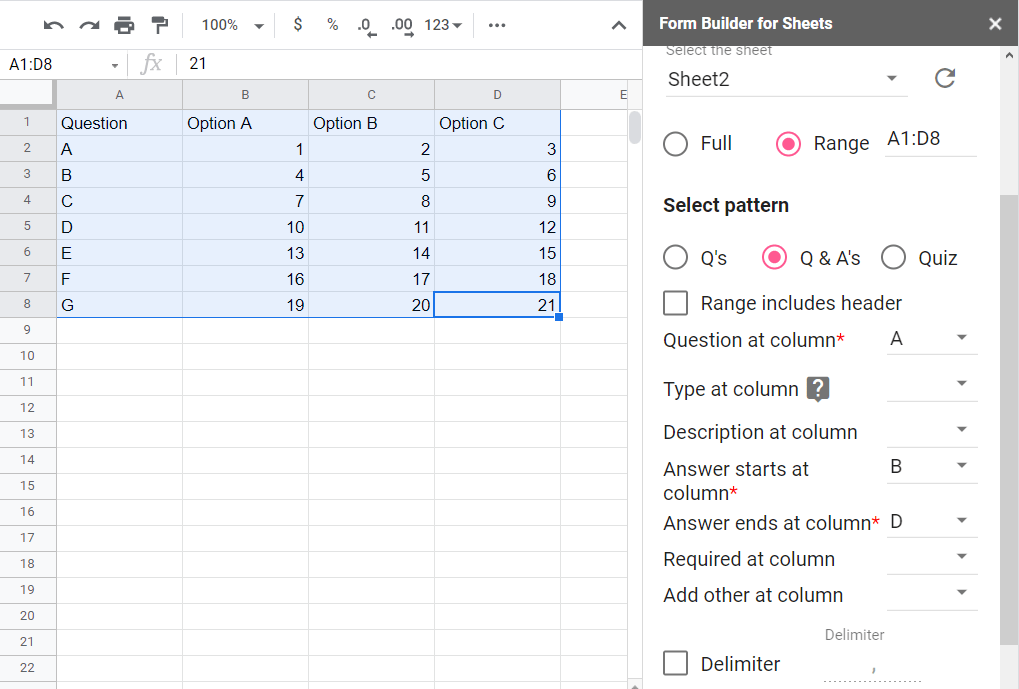Select the Q & A's pattern radio
The width and height of the screenshot is (1019, 689).
point(774,257)
